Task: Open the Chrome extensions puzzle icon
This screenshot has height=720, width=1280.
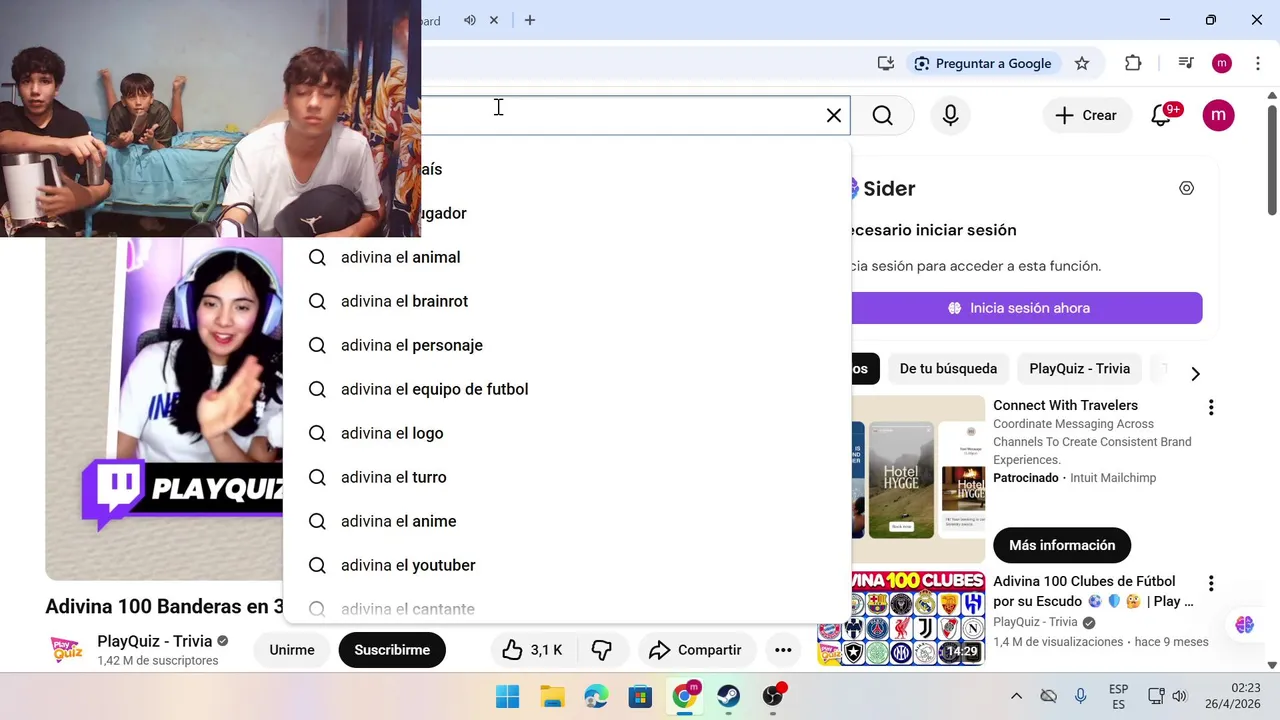Action: click(1133, 63)
